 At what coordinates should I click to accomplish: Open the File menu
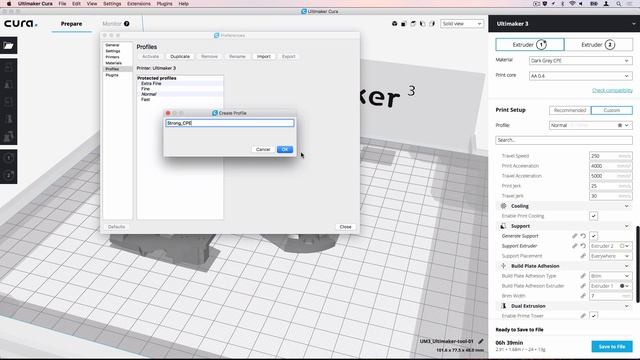click(x=62, y=4)
